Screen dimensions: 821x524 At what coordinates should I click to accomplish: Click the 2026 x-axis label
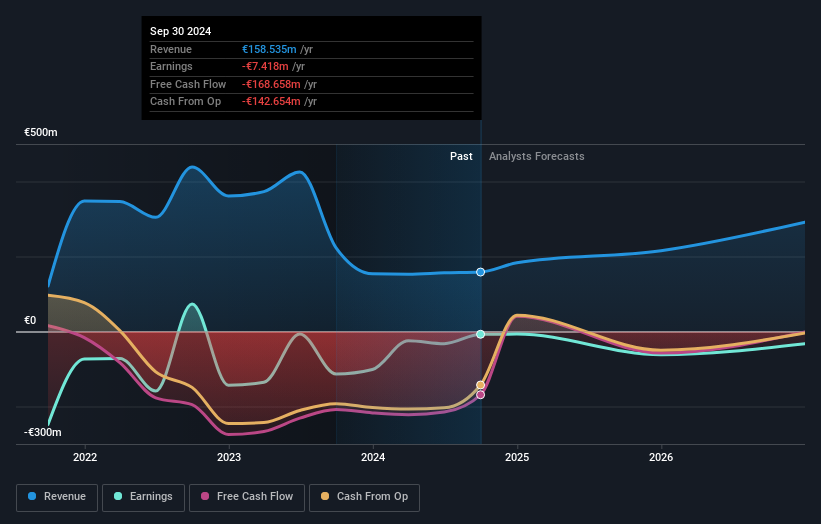[x=661, y=457]
